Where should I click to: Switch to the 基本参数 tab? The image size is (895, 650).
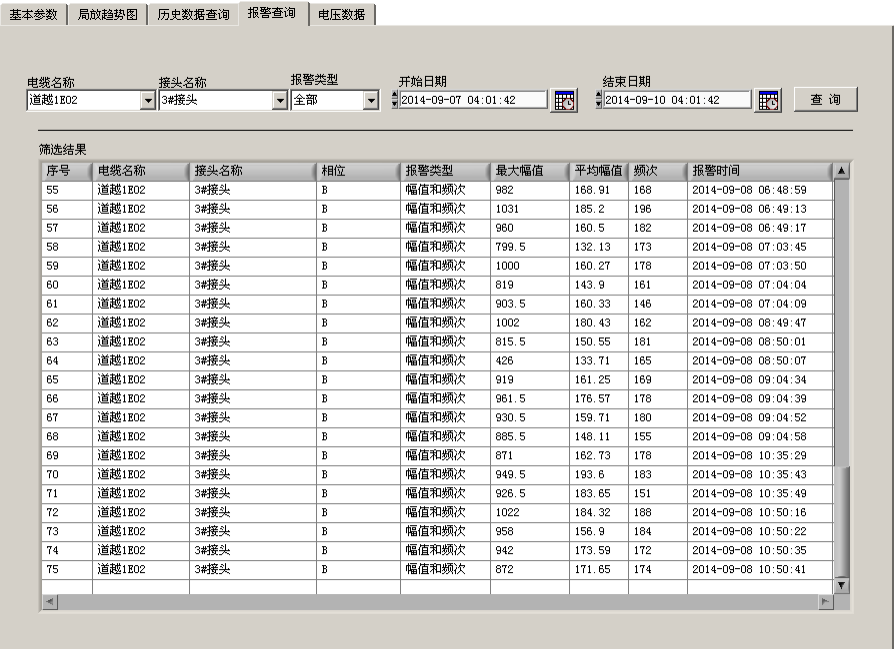(x=35, y=14)
